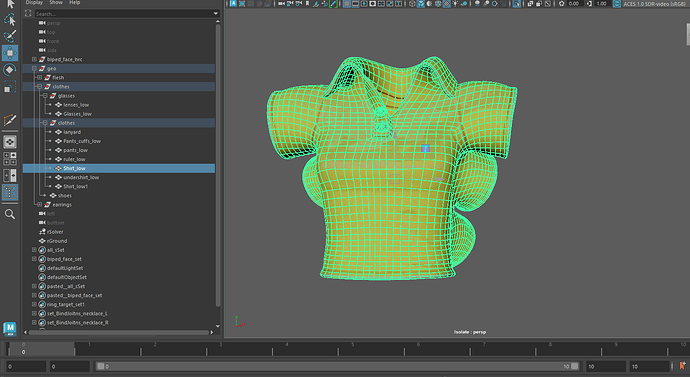Viewport: 690px width, 377px height.
Task: Activate the Rotate tool
Action: tap(10, 70)
